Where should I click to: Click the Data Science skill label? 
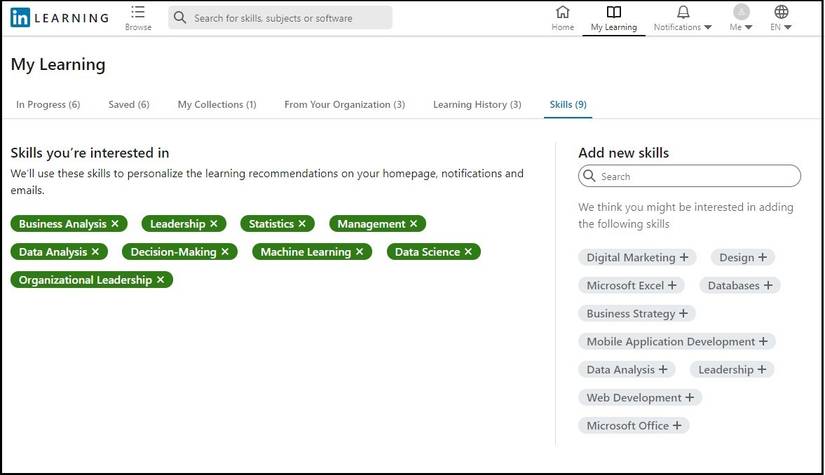pyautogui.click(x=427, y=251)
